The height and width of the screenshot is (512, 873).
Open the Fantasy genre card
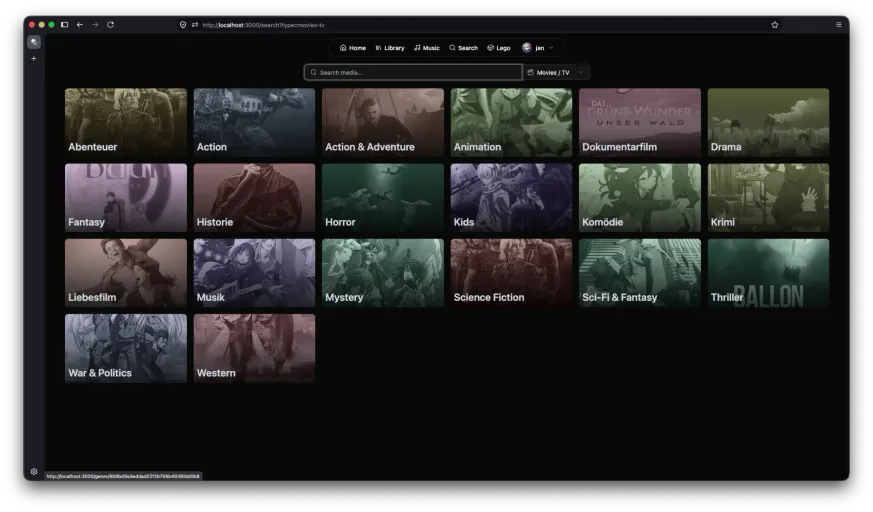click(x=126, y=198)
